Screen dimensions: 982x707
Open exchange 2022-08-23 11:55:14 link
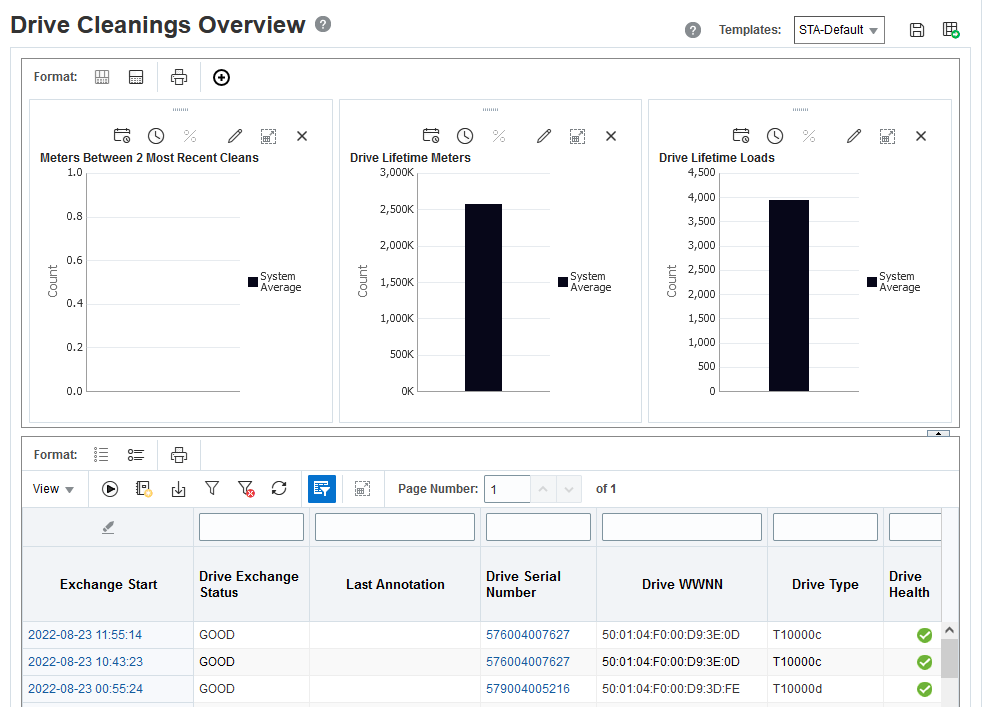coord(85,635)
